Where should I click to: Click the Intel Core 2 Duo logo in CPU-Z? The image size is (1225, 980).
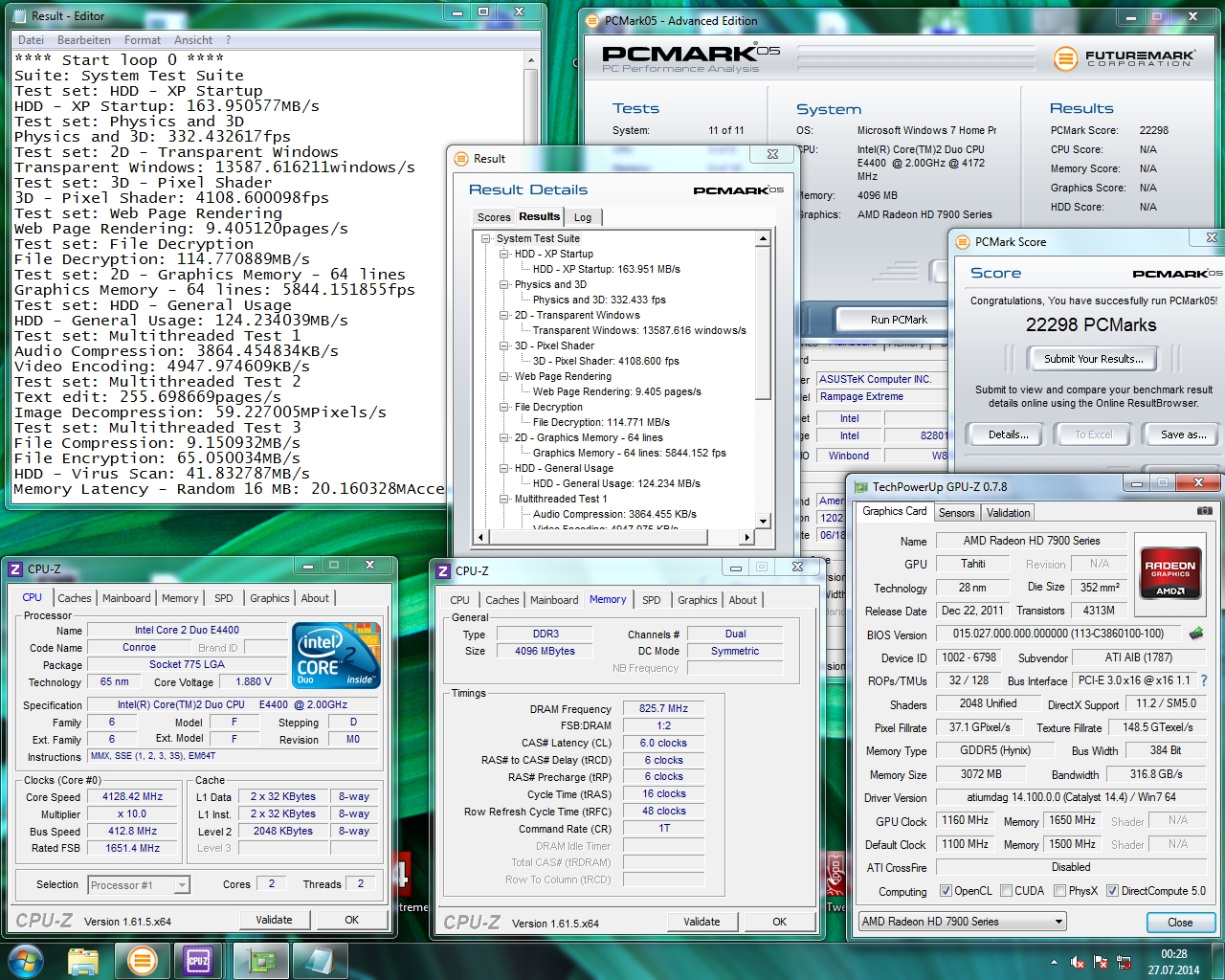tap(337, 655)
